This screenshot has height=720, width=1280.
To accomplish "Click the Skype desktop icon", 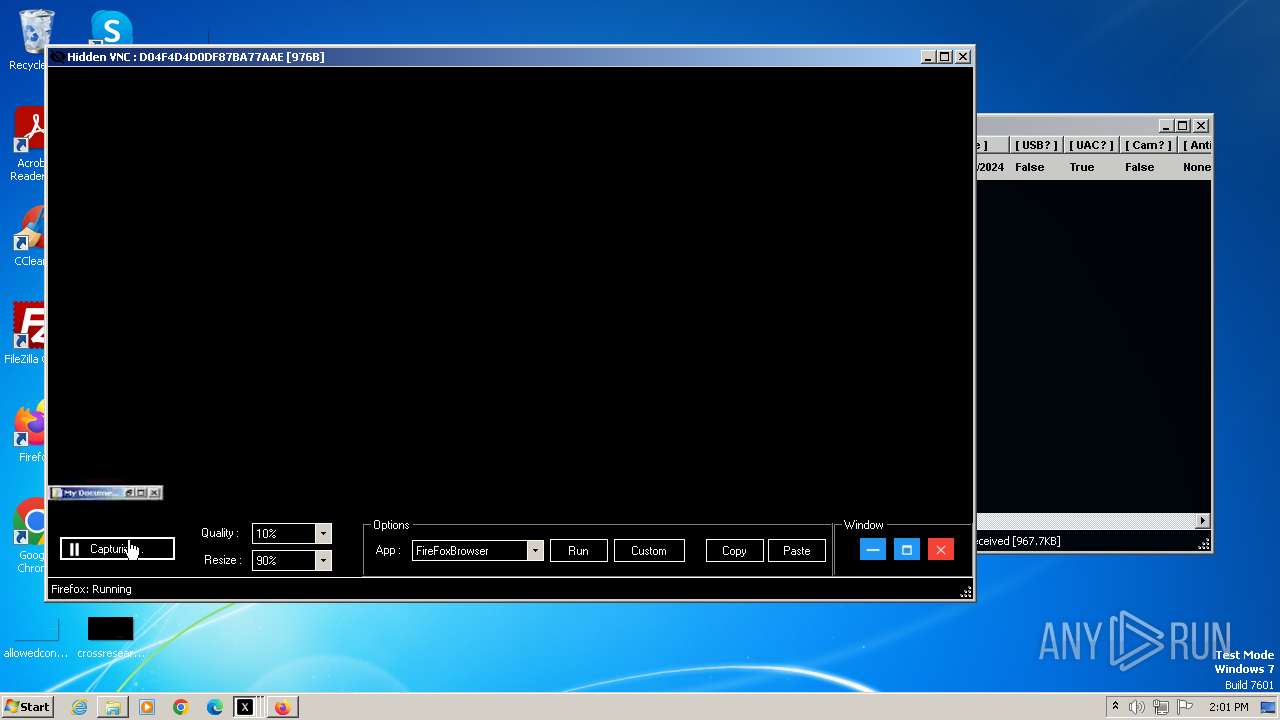I will pyautogui.click(x=110, y=28).
